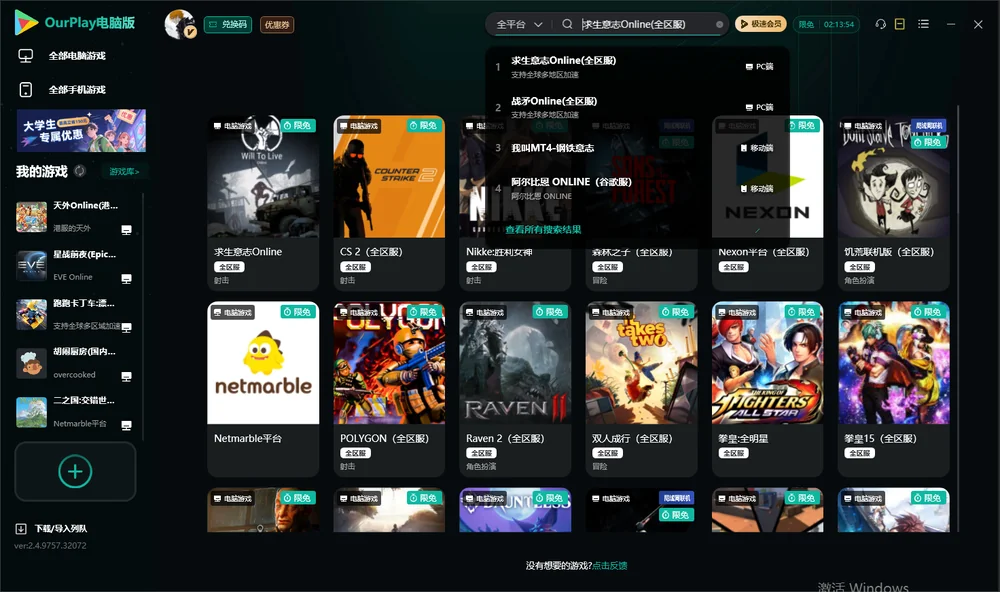Image resolution: width=1000 pixels, height=592 pixels.
Task: Click the refresh icon beside 我的游戏
Action: click(80, 171)
